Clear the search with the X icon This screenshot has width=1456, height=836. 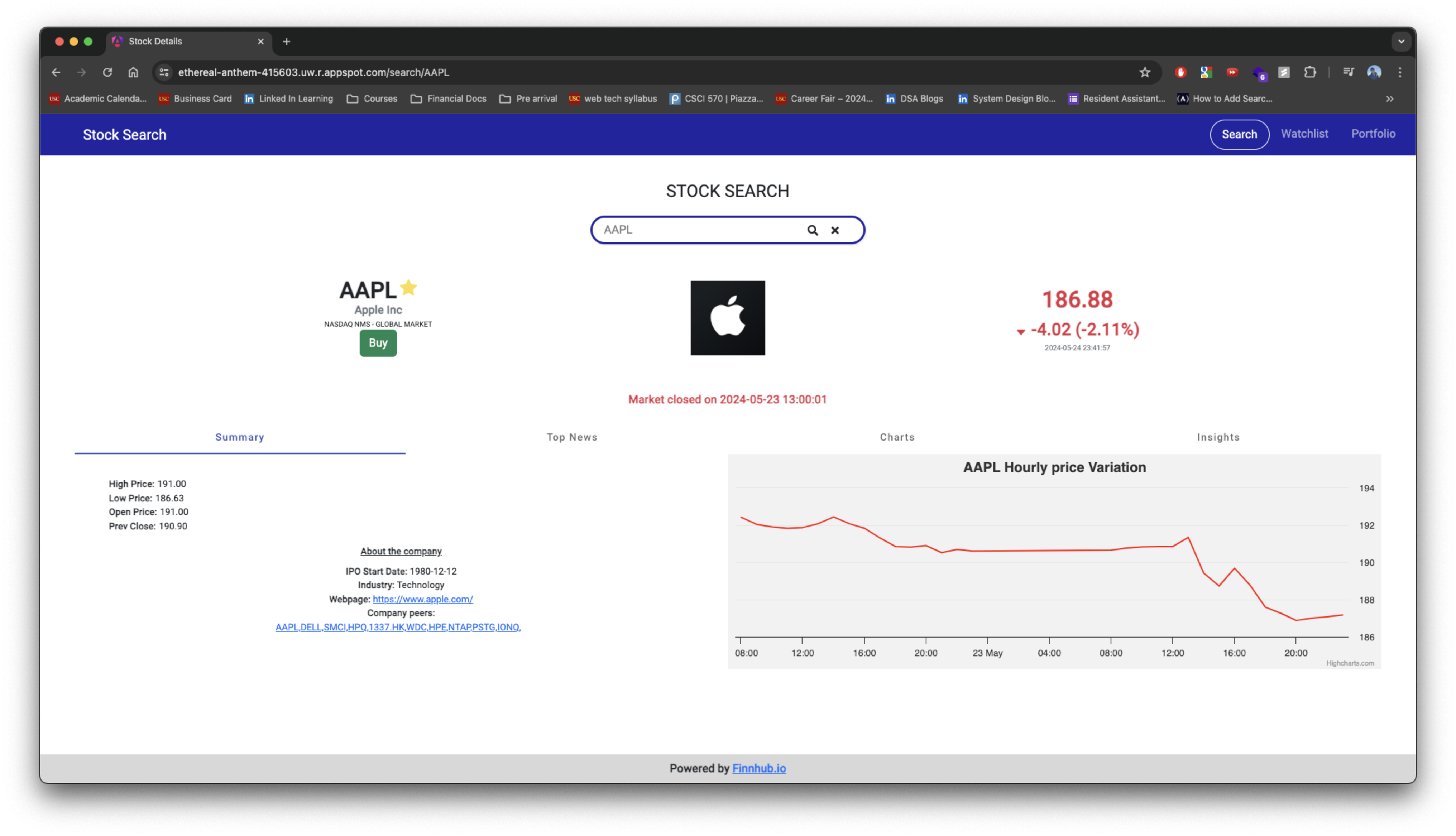coord(835,230)
